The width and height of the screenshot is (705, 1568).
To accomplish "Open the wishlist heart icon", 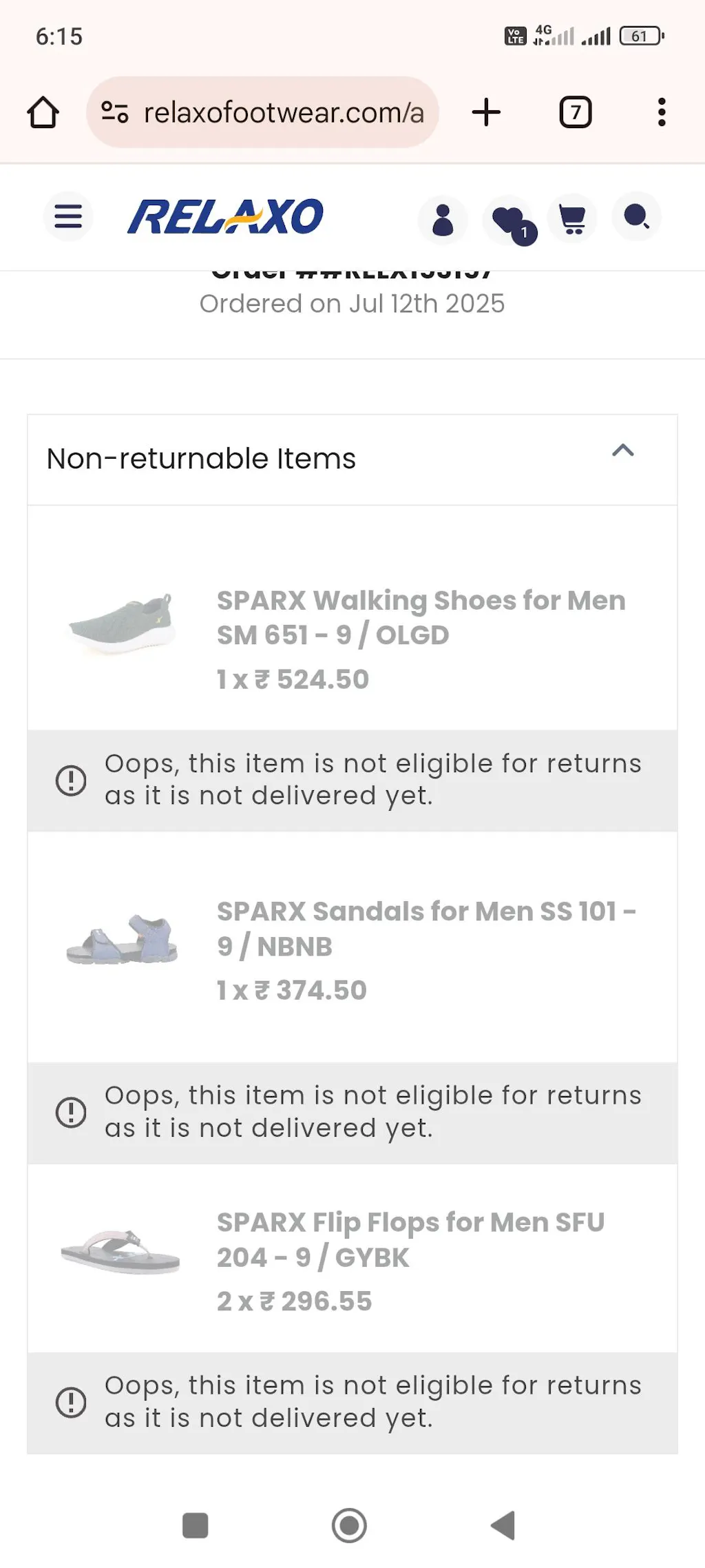I will point(509,220).
